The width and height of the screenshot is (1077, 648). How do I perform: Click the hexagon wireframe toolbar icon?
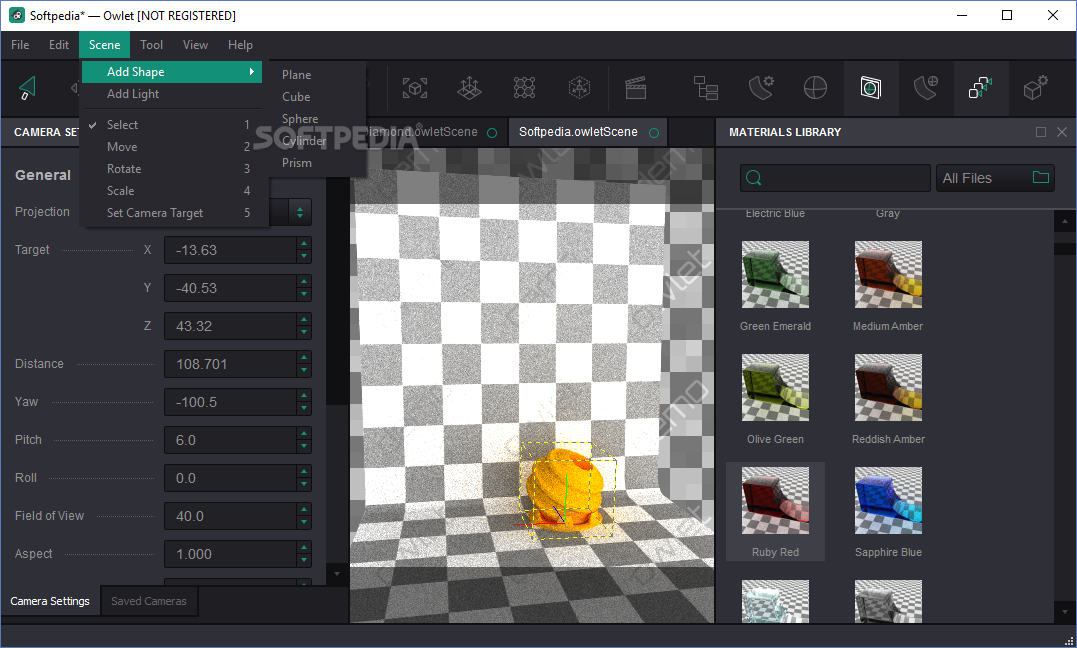pyautogui.click(x=580, y=88)
